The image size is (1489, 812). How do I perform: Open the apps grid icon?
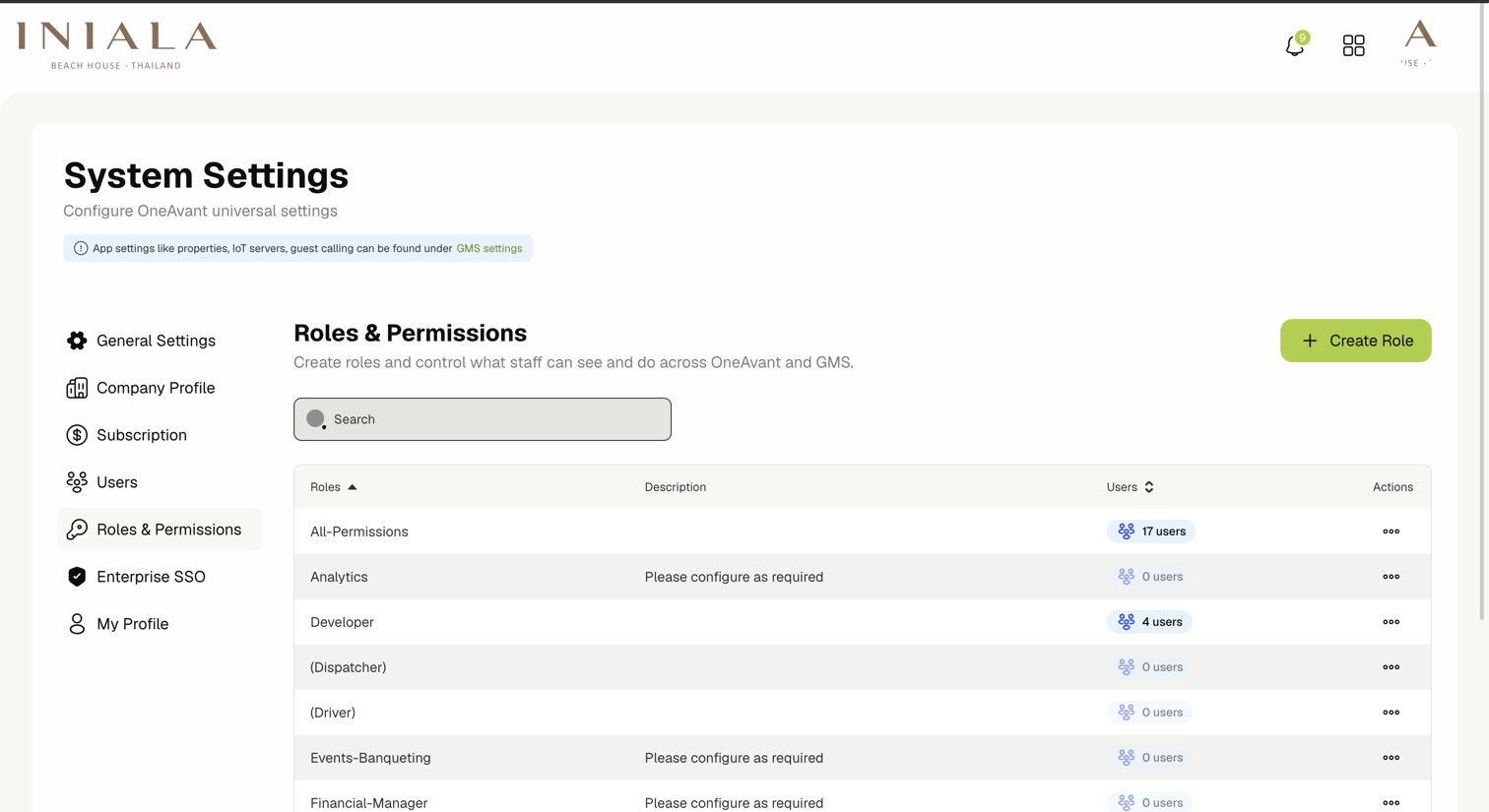pyautogui.click(x=1353, y=45)
